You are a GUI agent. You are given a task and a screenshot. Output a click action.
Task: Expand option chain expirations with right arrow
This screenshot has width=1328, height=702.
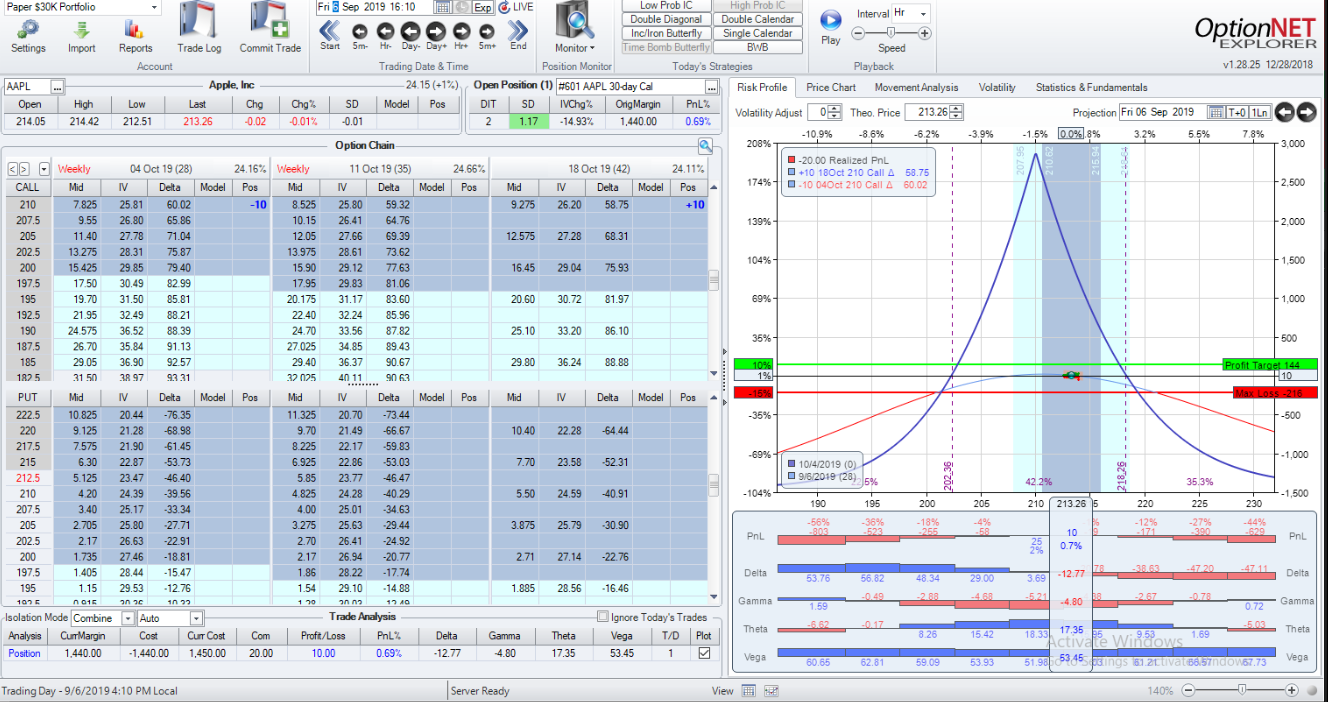tap(26, 169)
